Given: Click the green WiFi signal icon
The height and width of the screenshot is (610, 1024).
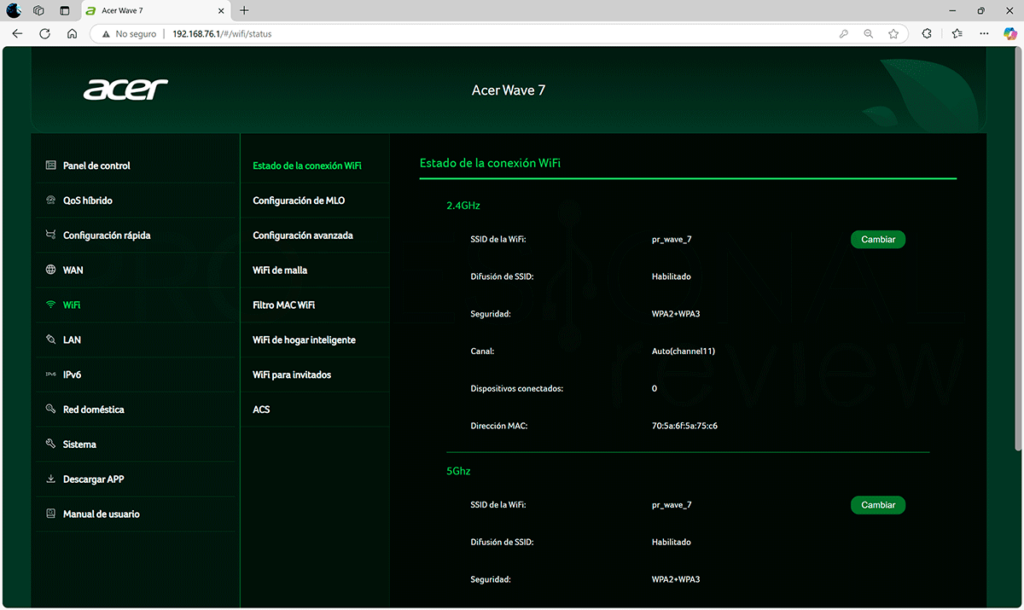Looking at the screenshot, I should pyautogui.click(x=50, y=304).
